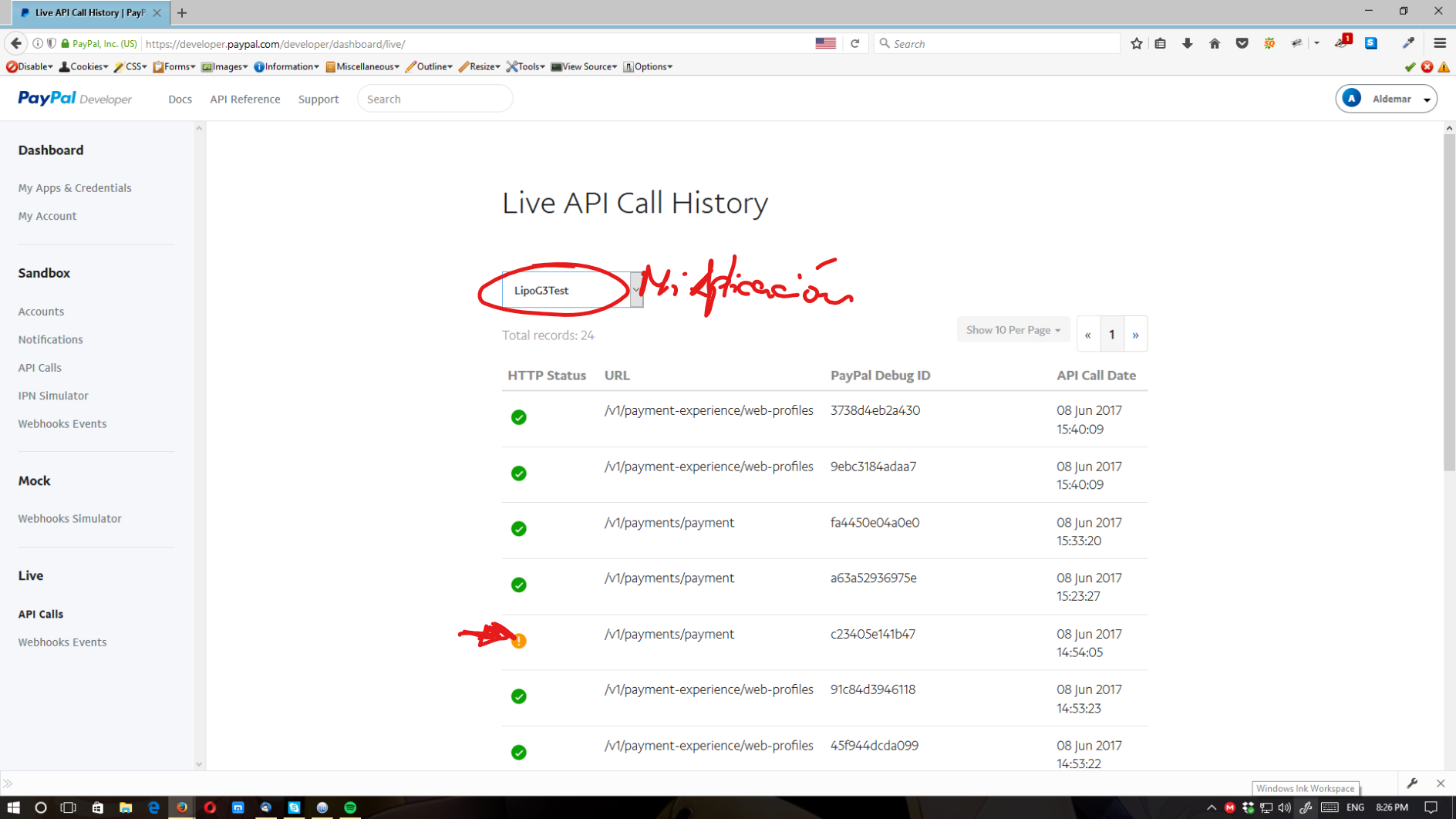The width and height of the screenshot is (1456, 819).
Task: Open Windows Start menu
Action: (13, 807)
